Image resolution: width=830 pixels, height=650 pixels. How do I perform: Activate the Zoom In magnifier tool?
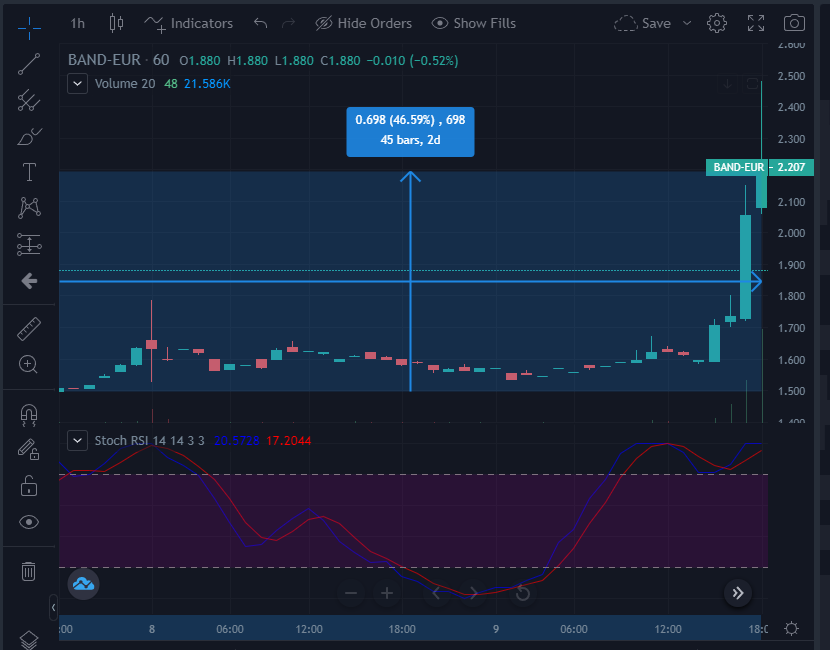(x=28, y=364)
